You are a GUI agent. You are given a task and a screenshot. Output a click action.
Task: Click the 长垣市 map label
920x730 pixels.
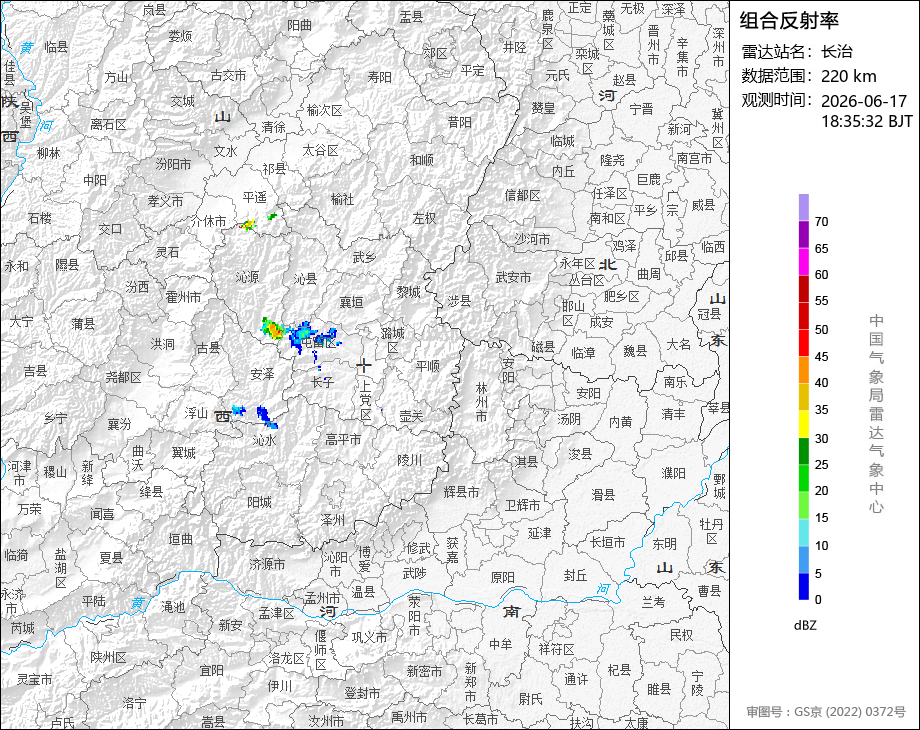(x=608, y=542)
